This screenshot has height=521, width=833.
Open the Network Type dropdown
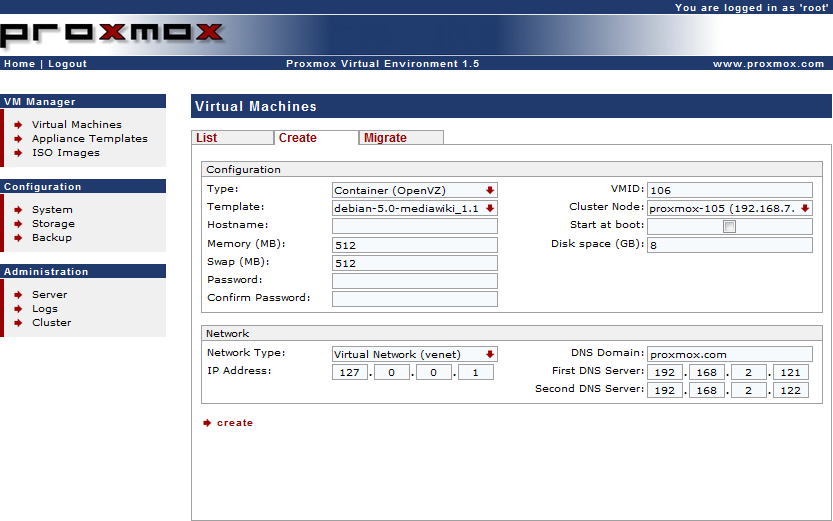pyautogui.click(x=414, y=354)
